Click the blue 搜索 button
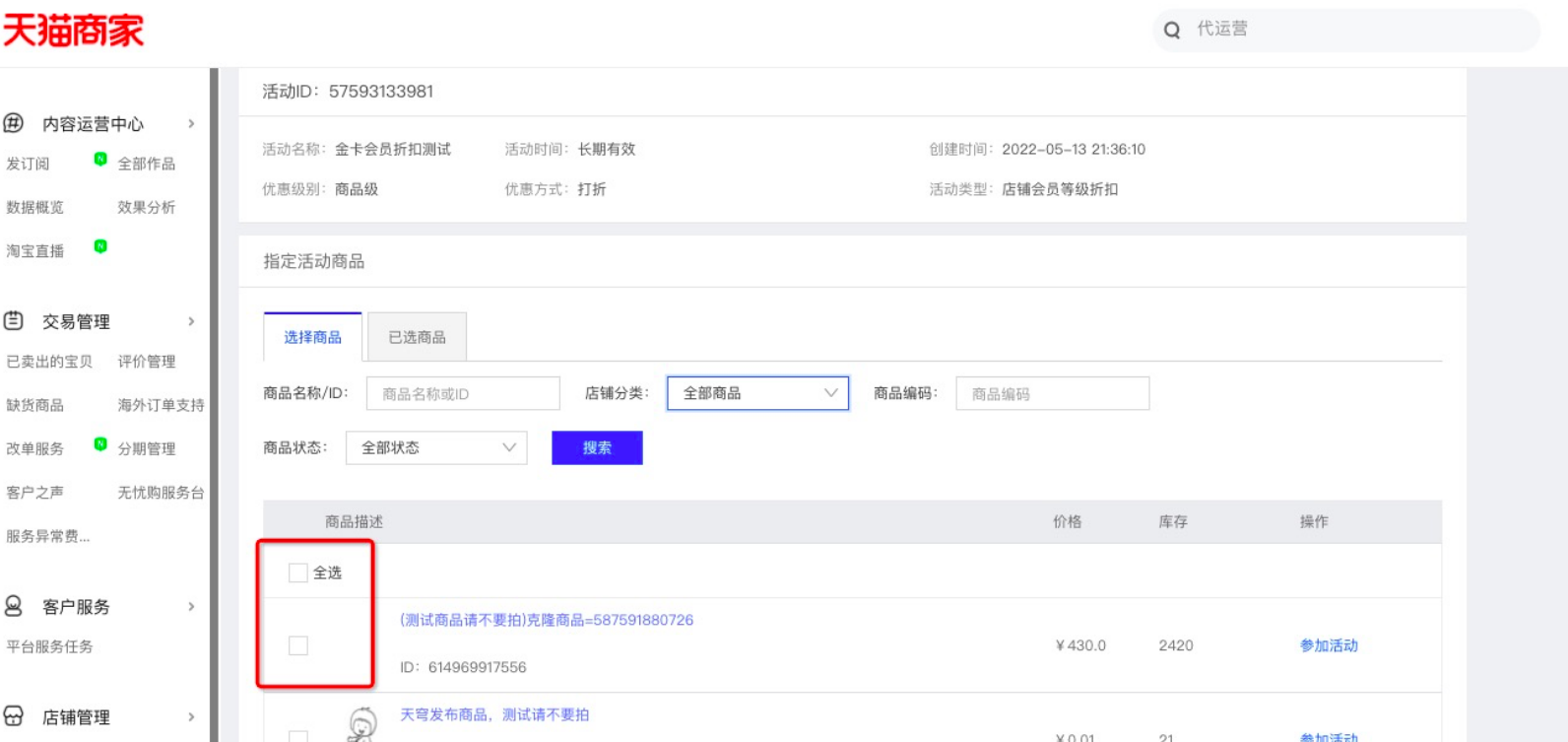The height and width of the screenshot is (742, 1568). point(597,447)
